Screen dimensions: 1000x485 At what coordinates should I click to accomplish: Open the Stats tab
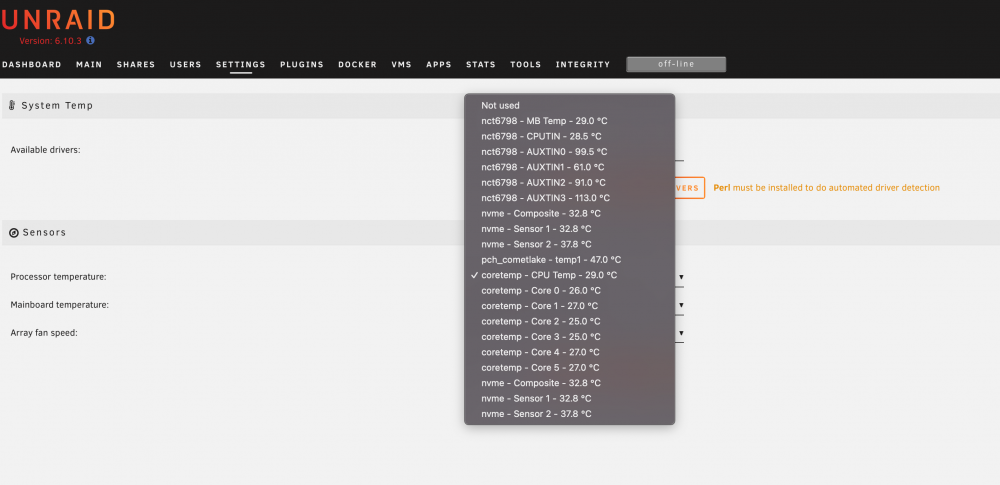pos(481,64)
